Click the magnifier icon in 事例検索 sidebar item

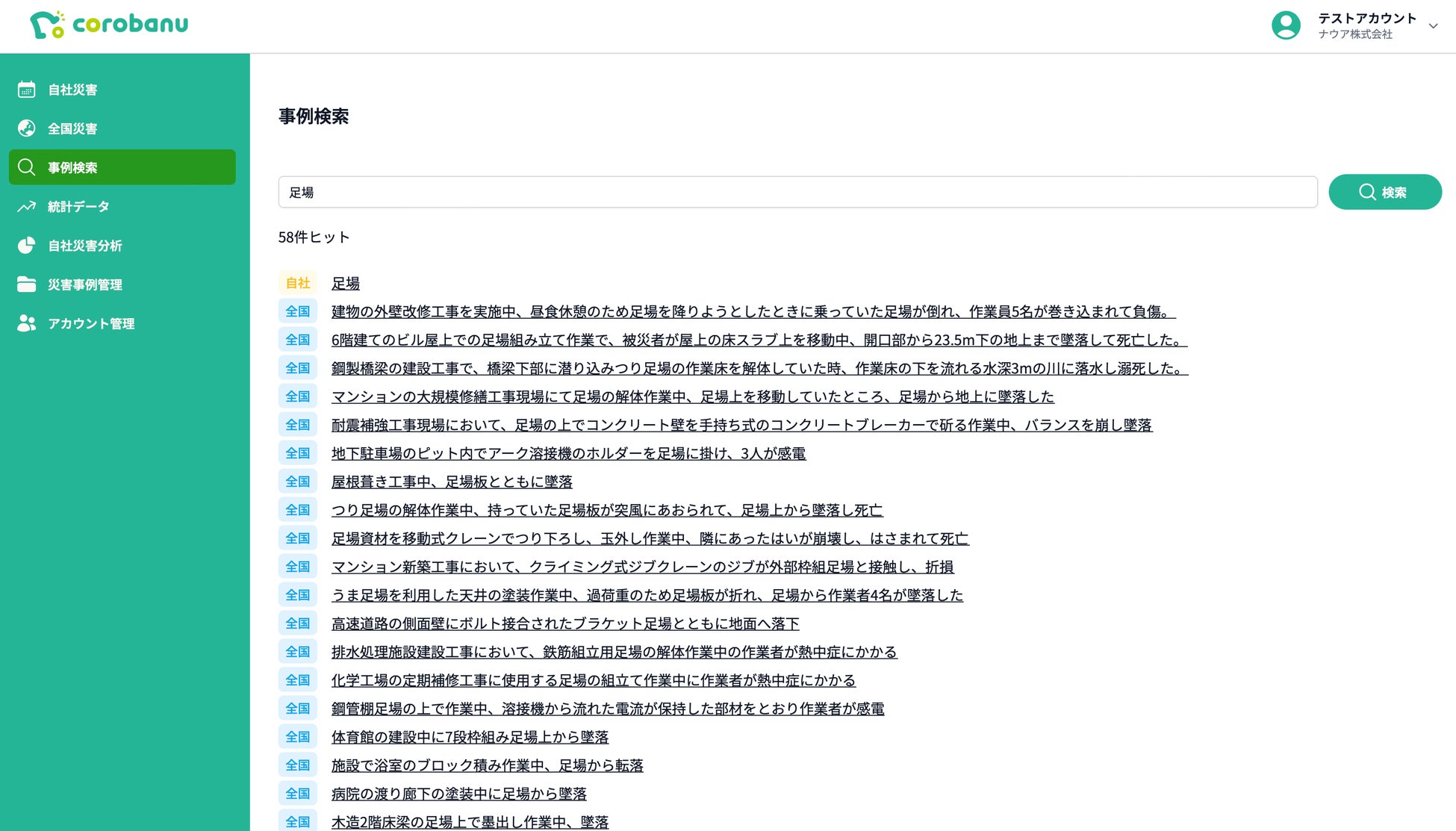pyautogui.click(x=27, y=167)
